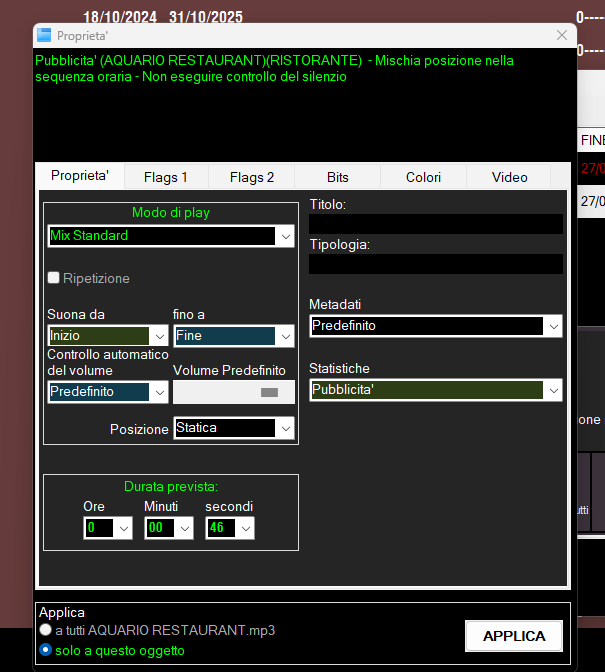Open the Flags 2 tab
Screen dimensions: 605x672
(252, 177)
